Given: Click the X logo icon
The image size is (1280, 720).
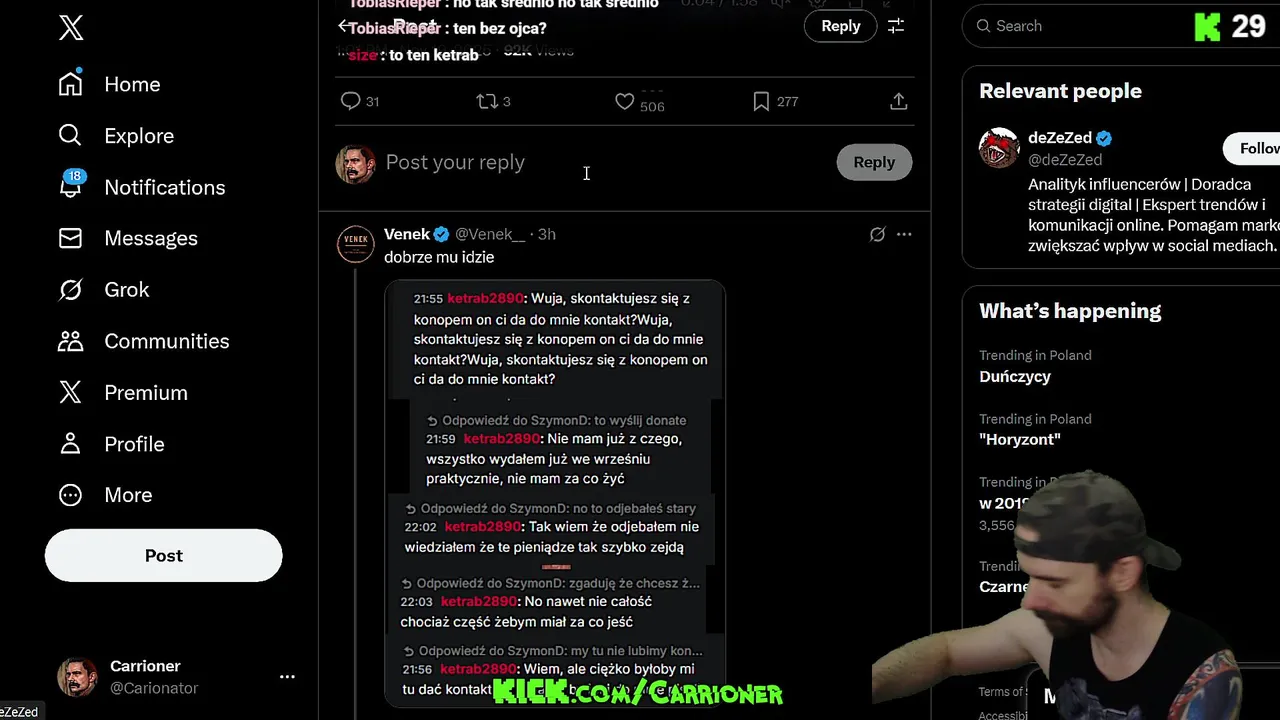Looking at the screenshot, I should [71, 28].
